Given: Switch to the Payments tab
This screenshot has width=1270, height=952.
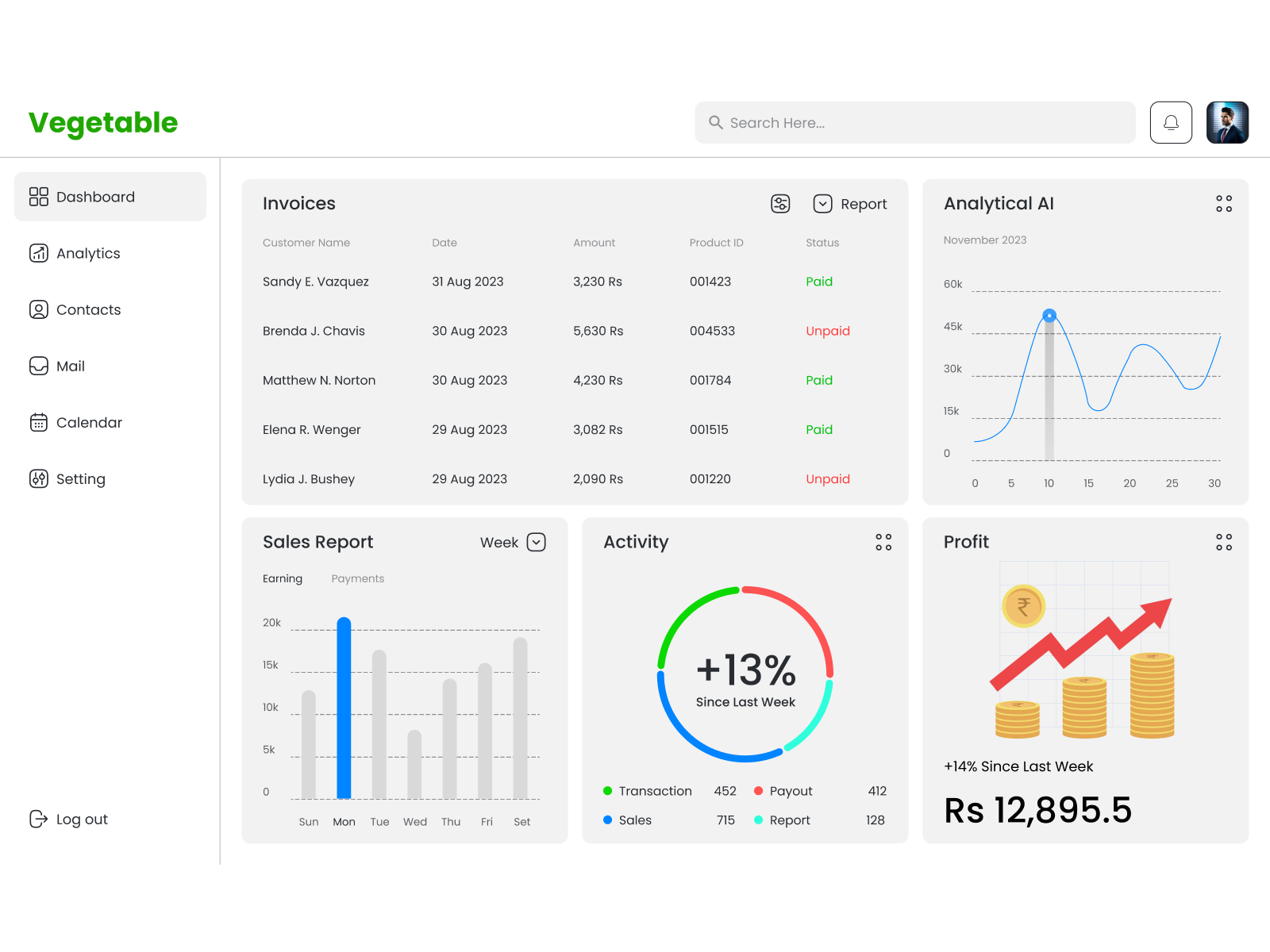Looking at the screenshot, I should click(x=357, y=578).
